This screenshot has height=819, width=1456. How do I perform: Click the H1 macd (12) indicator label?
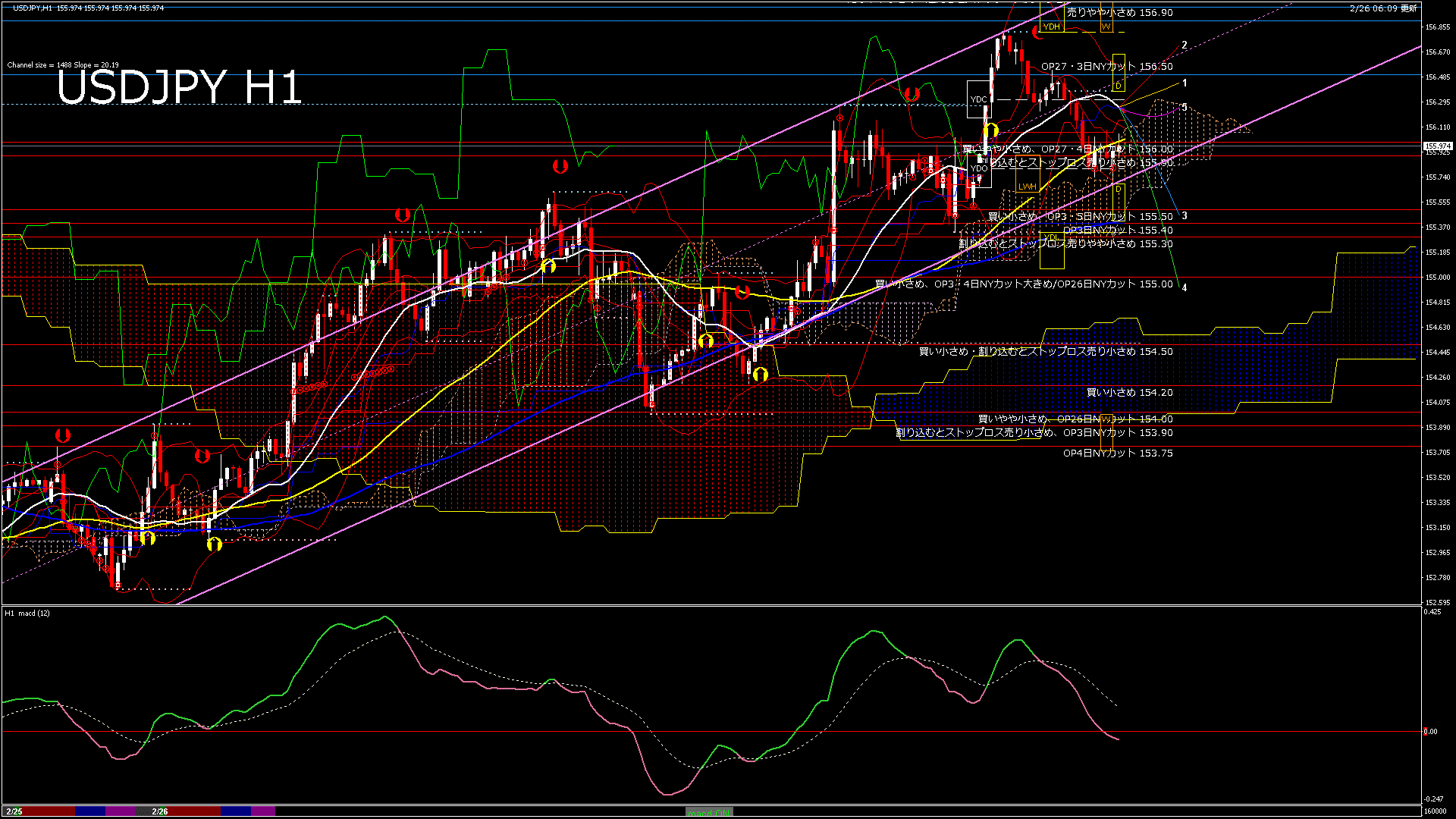click(27, 613)
